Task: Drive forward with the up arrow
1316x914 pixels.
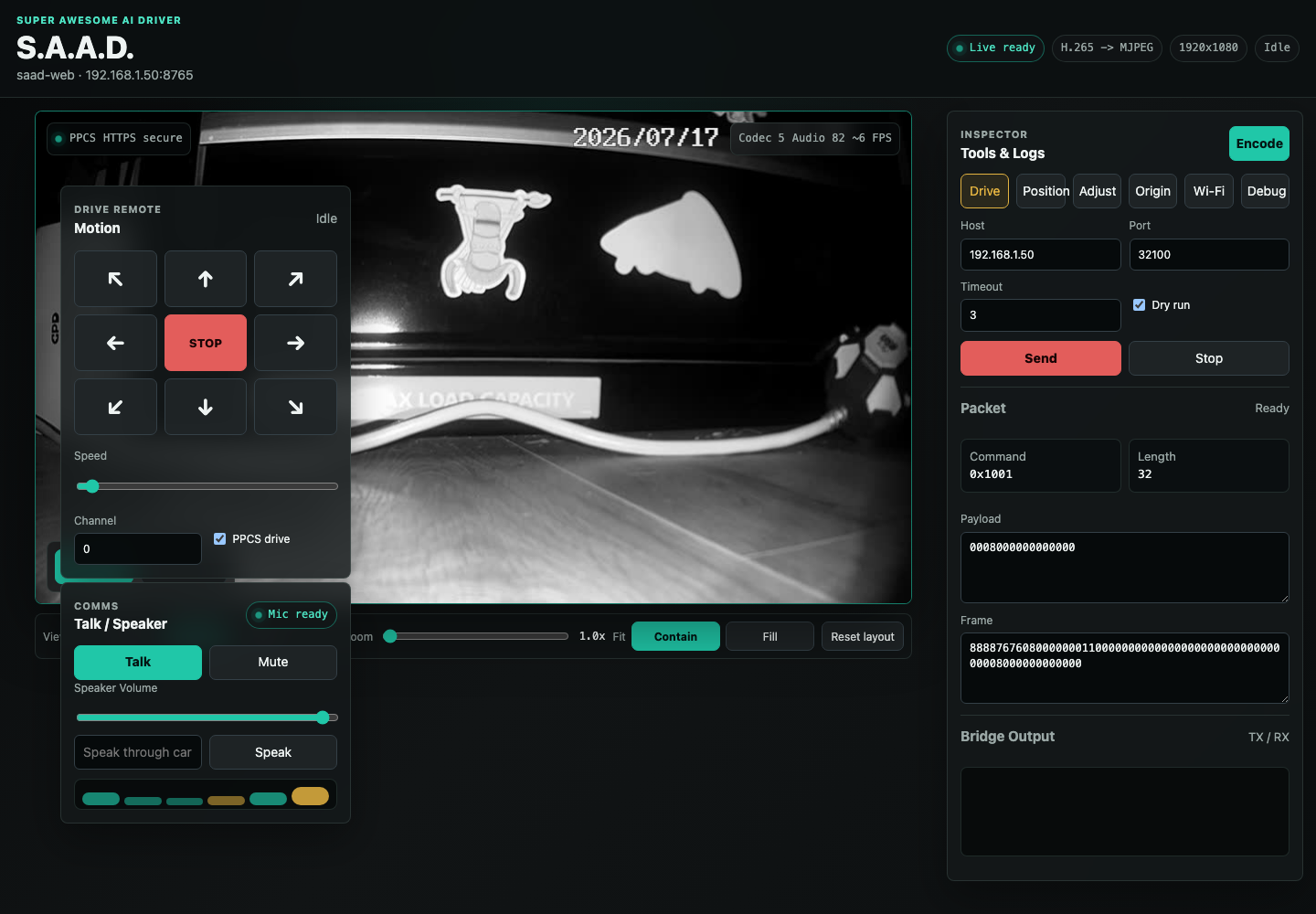Action: point(206,279)
